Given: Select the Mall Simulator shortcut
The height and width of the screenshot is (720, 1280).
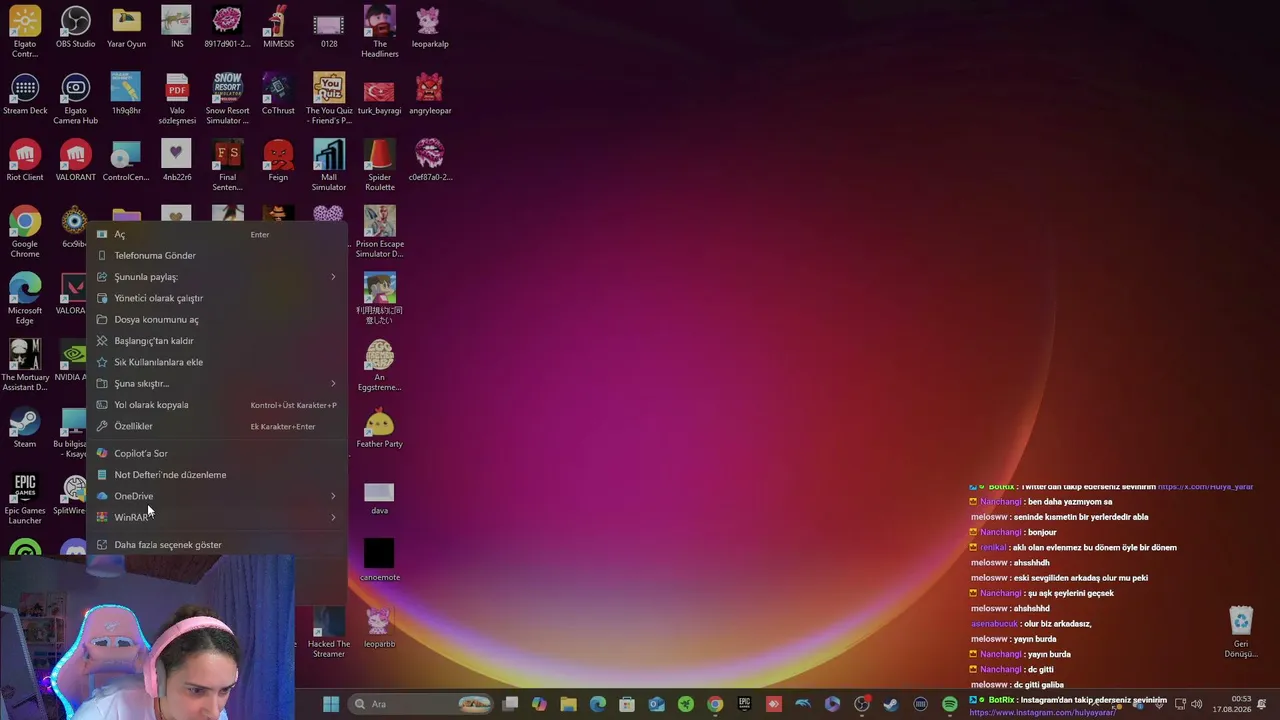Looking at the screenshot, I should [x=329, y=165].
